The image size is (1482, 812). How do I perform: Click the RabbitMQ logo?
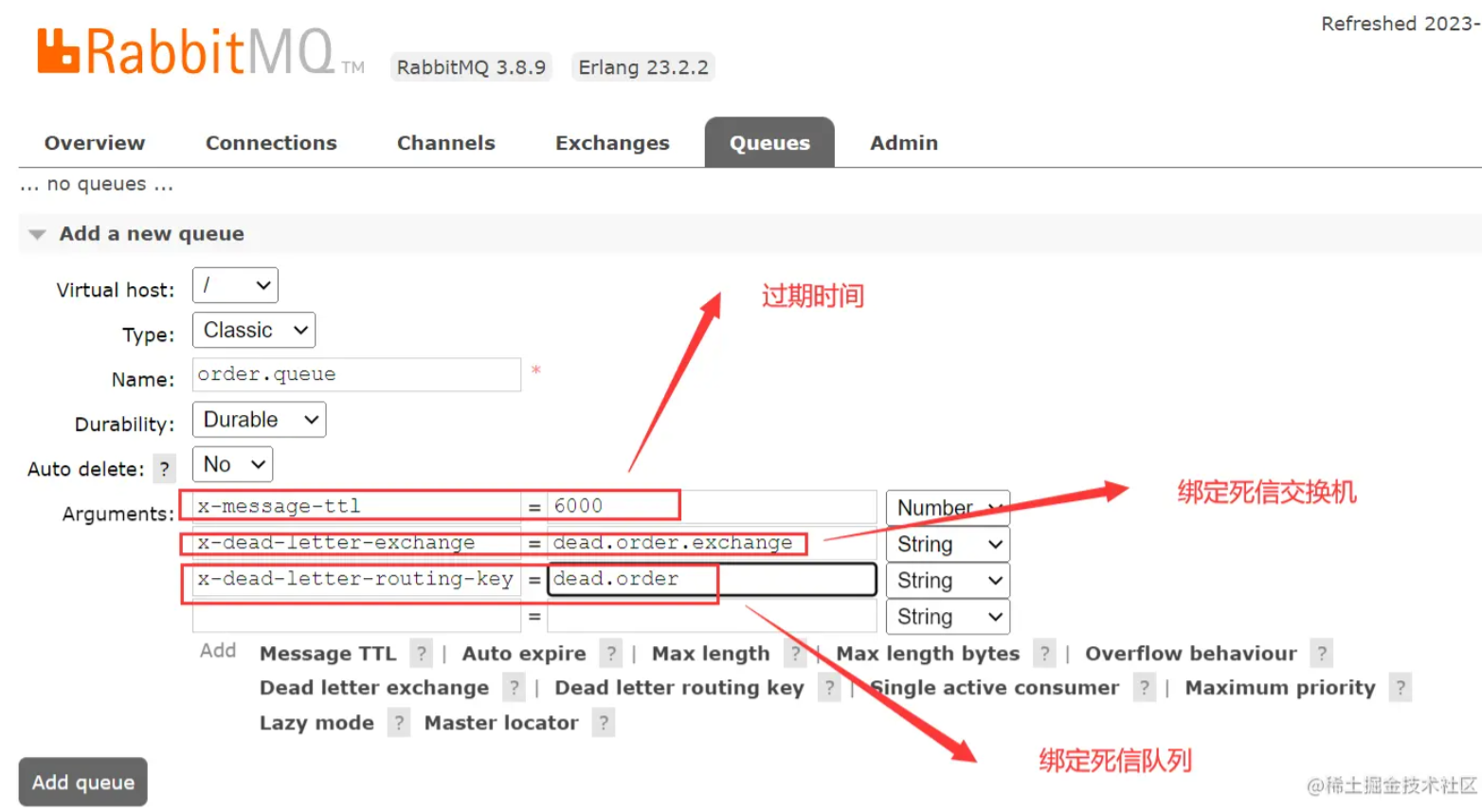pos(200,52)
